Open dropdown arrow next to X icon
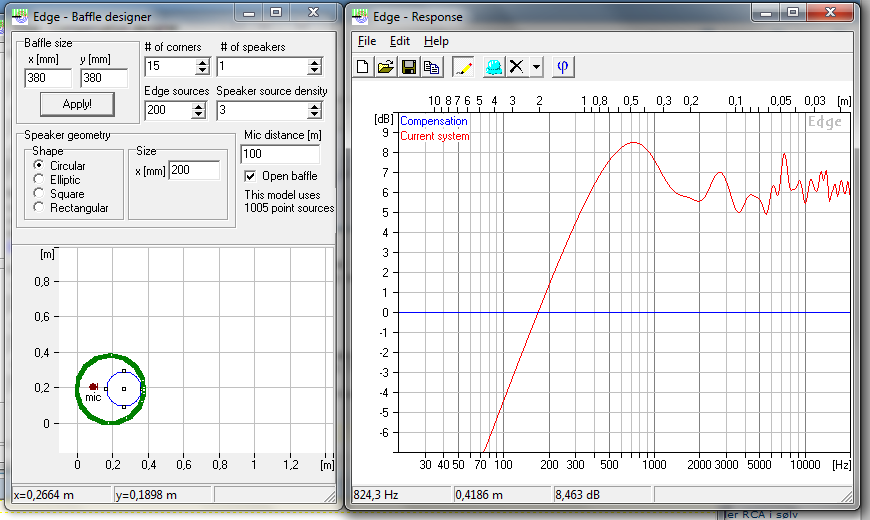Viewport: 870px width, 520px height. pyautogui.click(x=536, y=67)
